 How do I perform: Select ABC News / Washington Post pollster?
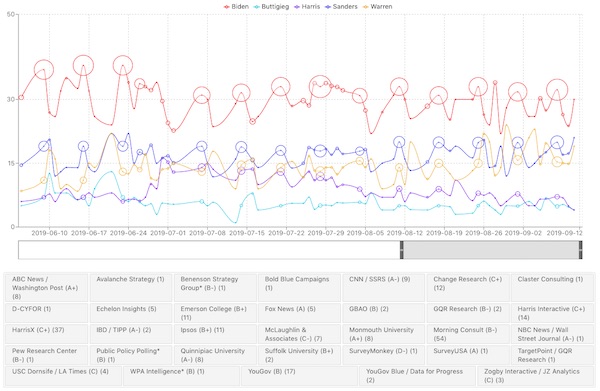47,288
